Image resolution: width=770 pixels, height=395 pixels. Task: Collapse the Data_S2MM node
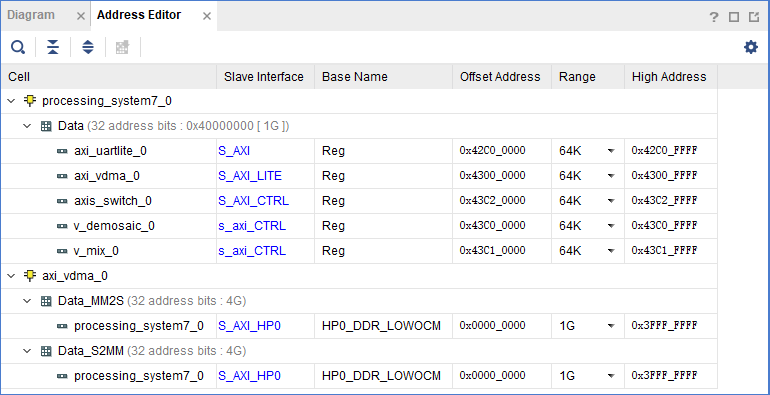pyautogui.click(x=27, y=351)
